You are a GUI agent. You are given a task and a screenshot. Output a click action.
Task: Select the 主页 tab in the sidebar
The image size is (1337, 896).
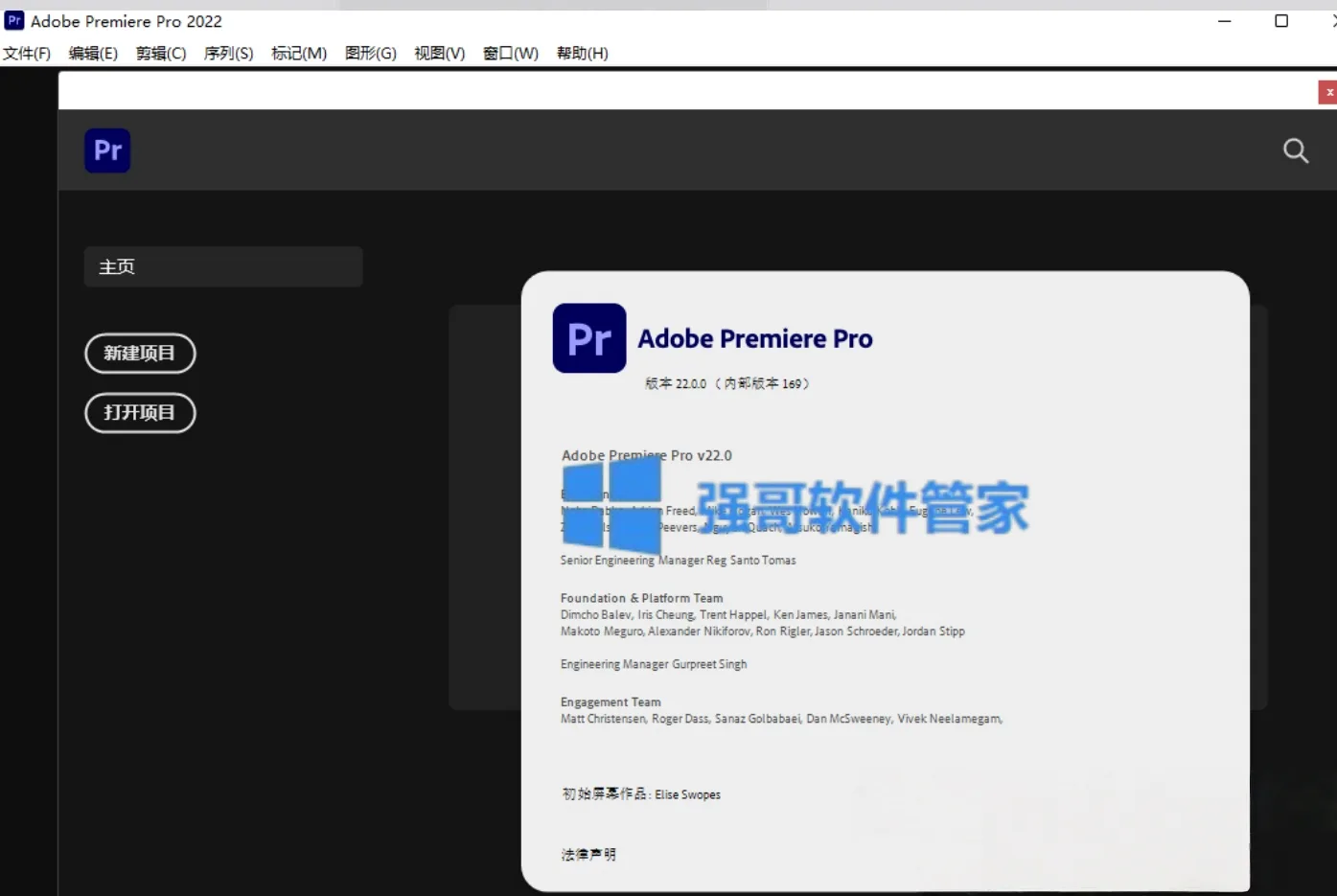tap(223, 266)
